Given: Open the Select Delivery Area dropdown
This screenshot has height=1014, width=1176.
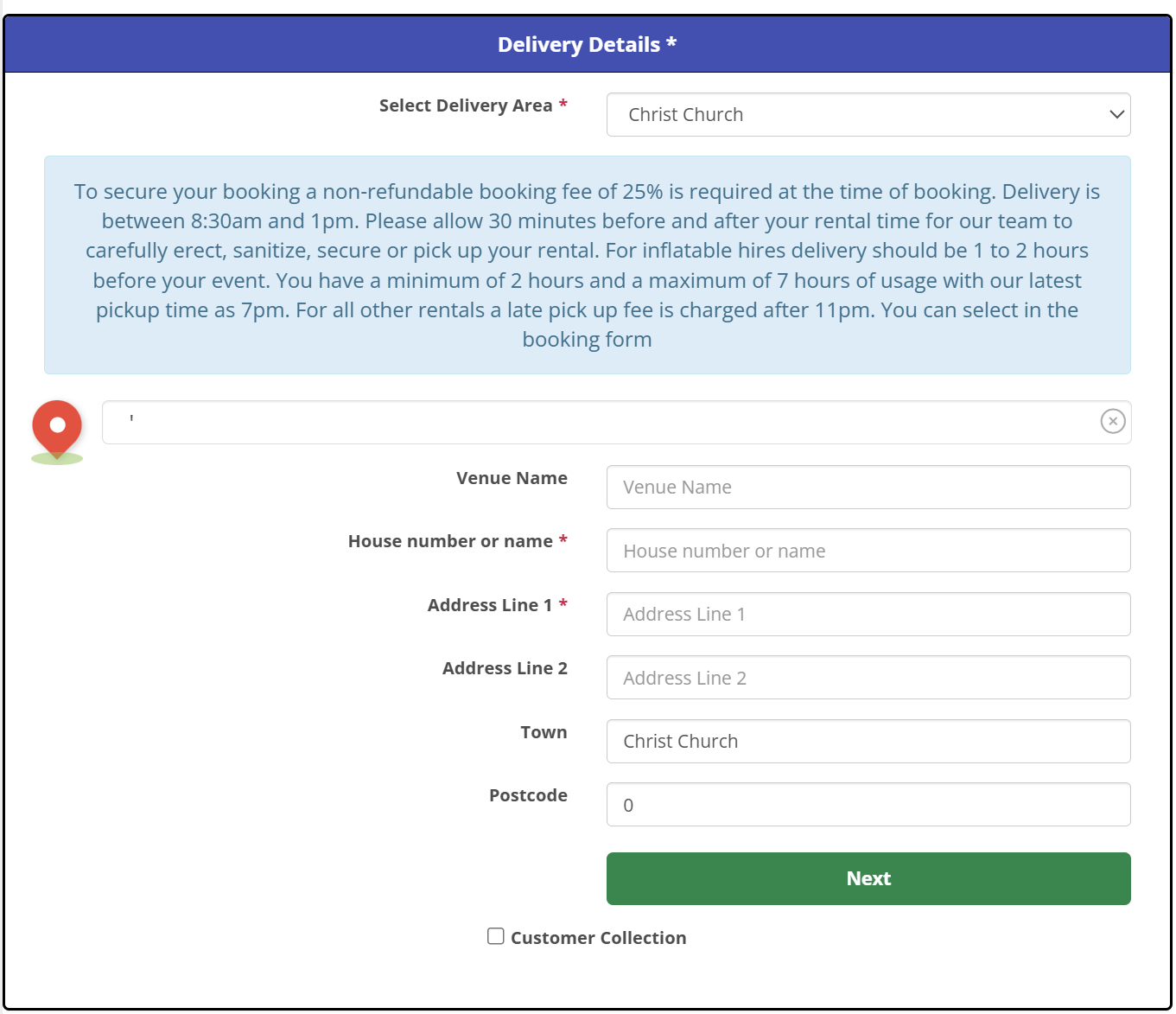Looking at the screenshot, I should tap(868, 115).
